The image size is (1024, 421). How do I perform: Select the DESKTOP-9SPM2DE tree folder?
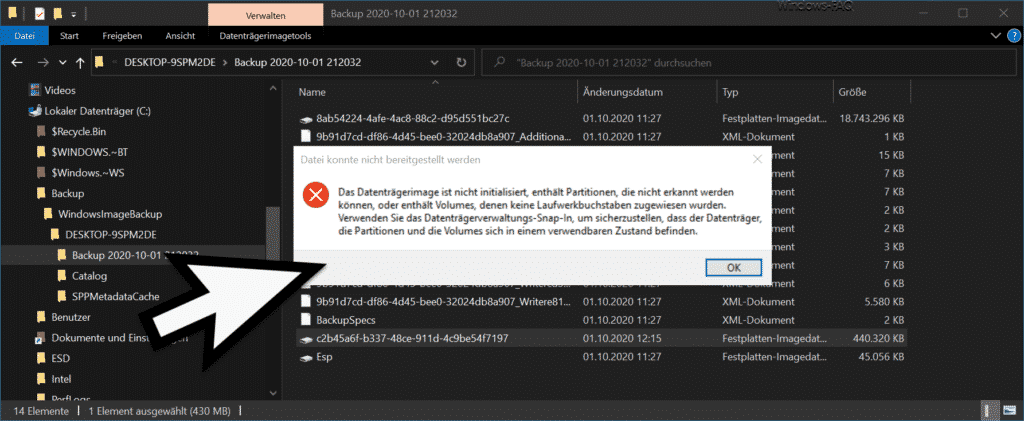click(112, 234)
